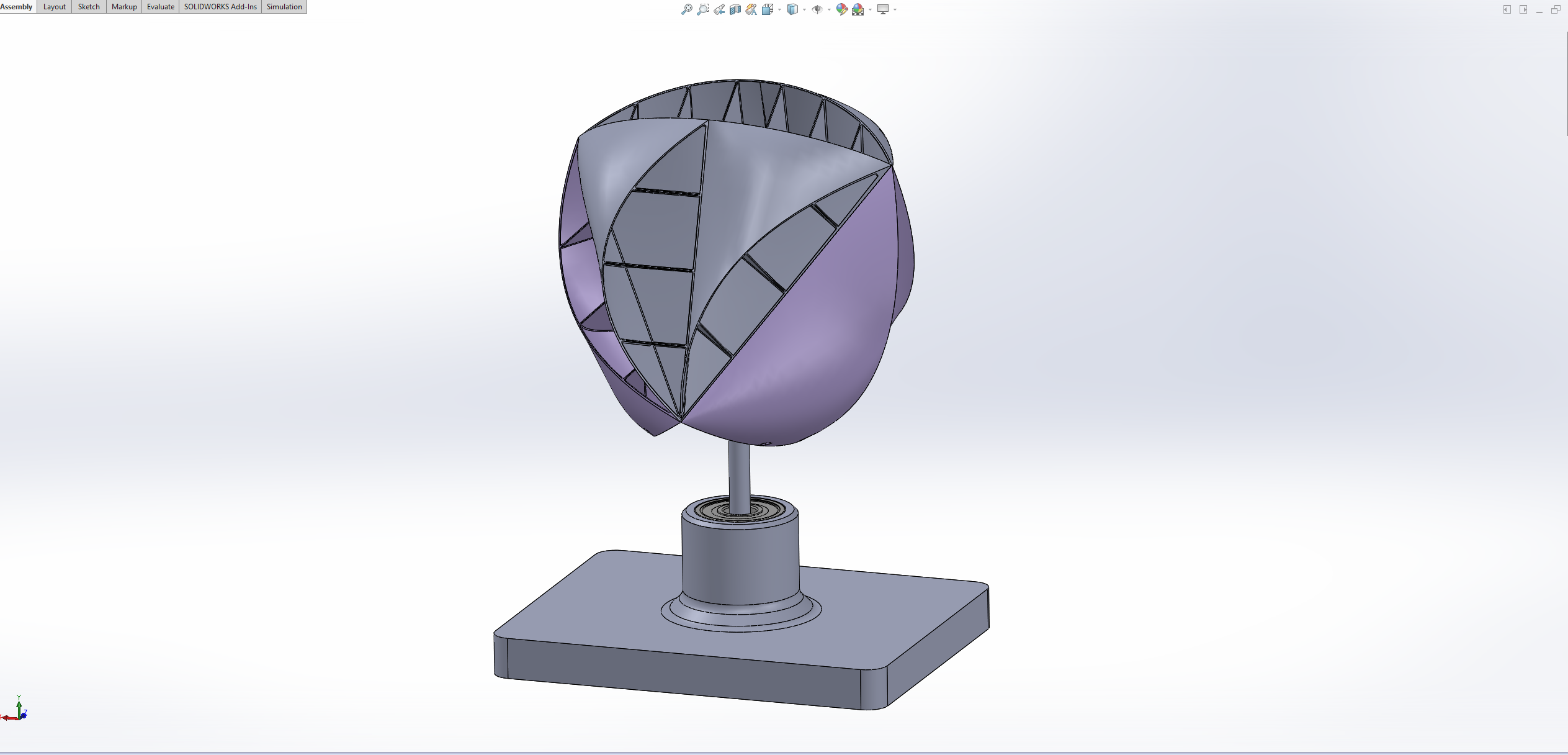
Task: Restore down the document window
Action: click(1556, 9)
